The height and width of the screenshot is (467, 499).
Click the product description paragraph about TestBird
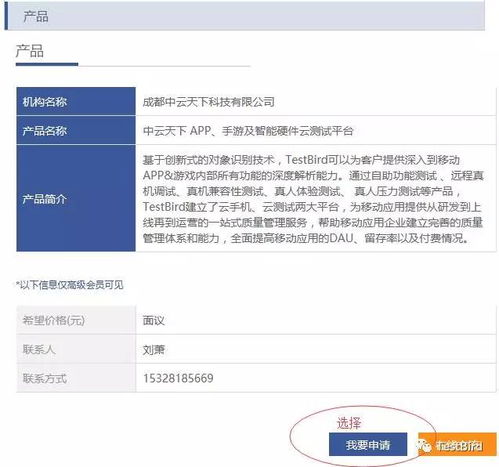pos(313,199)
